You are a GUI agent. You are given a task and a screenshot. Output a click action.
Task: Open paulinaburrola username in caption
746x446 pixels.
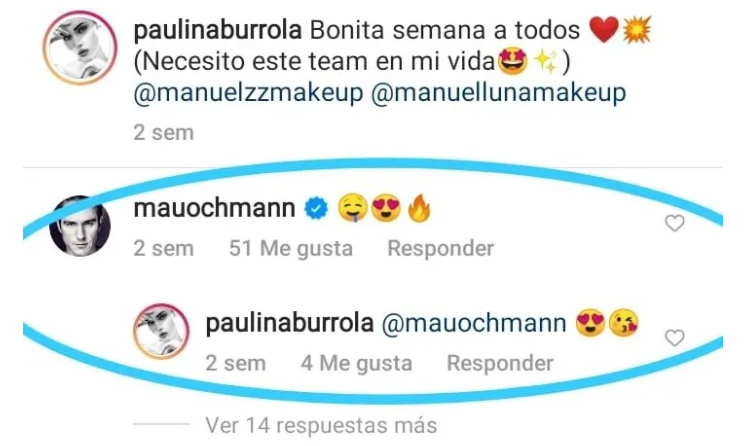pos(217,30)
